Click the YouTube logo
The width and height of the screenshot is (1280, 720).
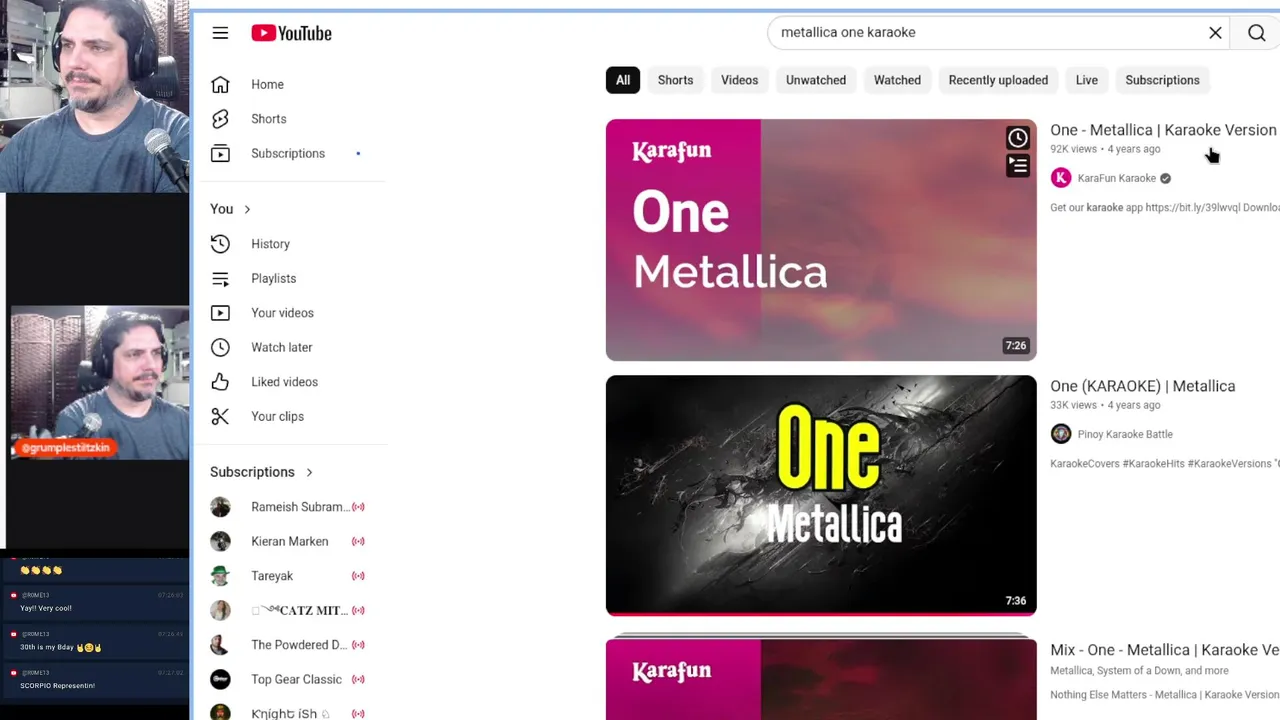pyautogui.click(x=291, y=33)
